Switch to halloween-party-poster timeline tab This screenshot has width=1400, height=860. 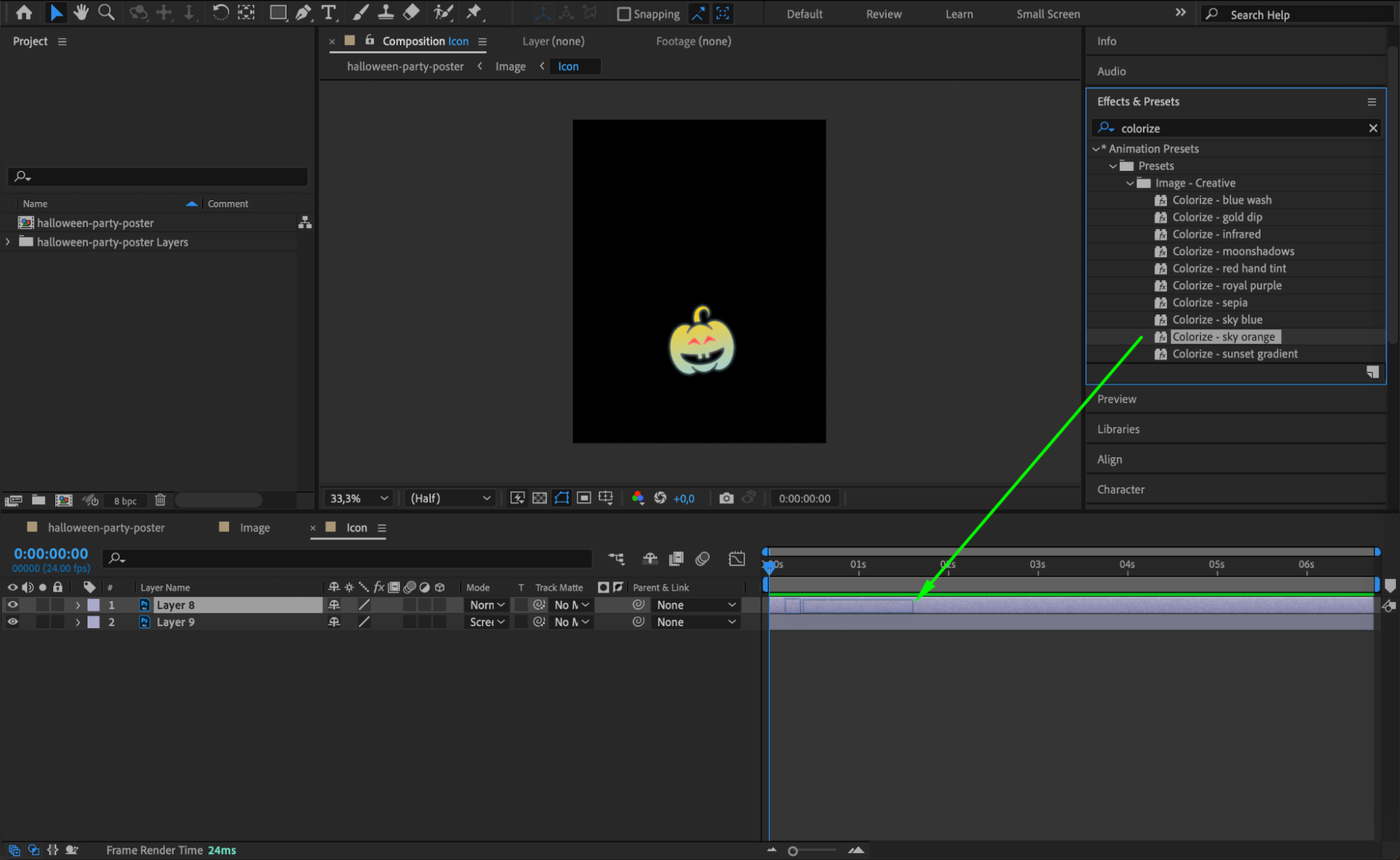pos(106,527)
